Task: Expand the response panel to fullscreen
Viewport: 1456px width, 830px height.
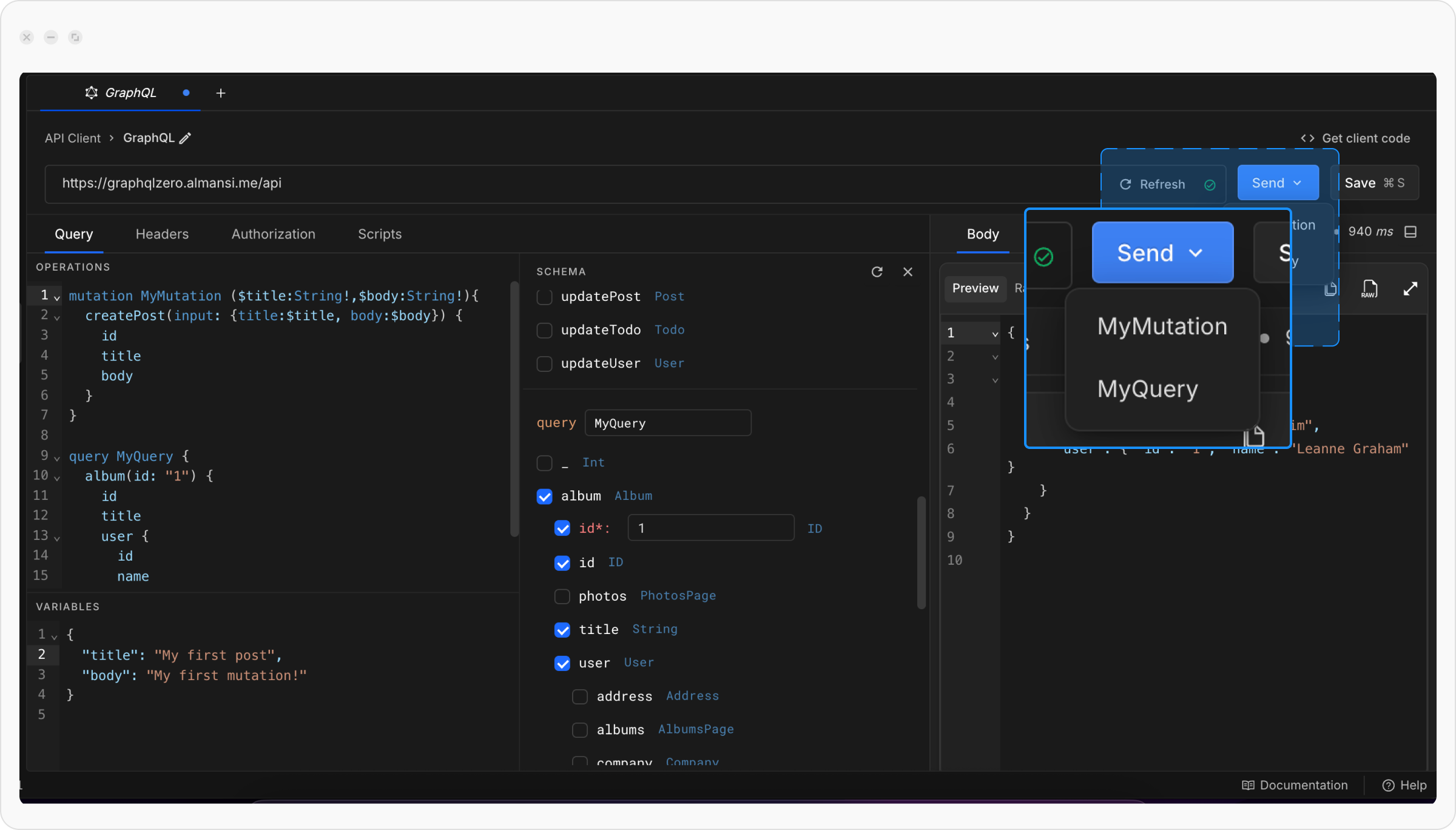Action: [x=1410, y=289]
